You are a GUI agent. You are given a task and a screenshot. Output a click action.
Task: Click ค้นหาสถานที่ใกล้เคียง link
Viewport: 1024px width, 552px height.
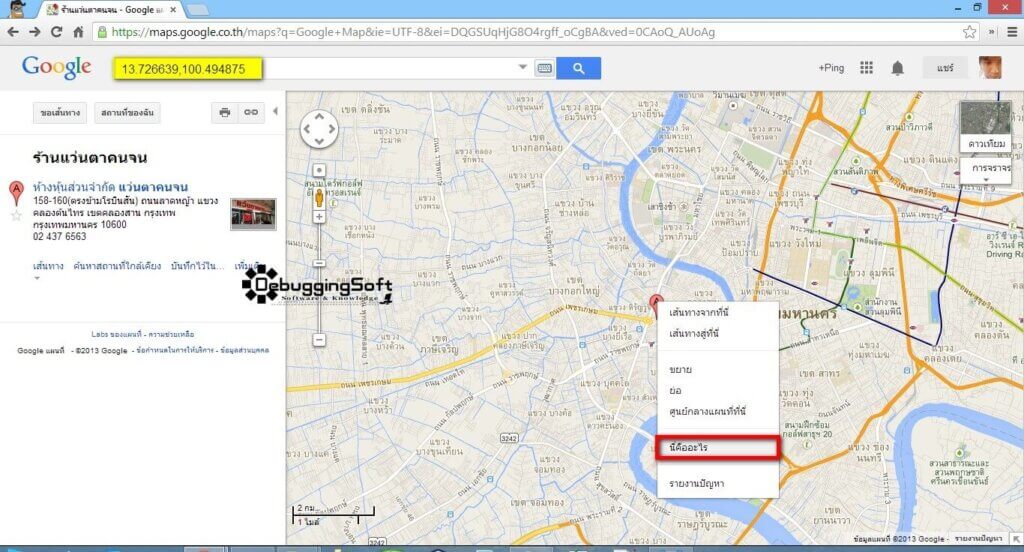118,266
